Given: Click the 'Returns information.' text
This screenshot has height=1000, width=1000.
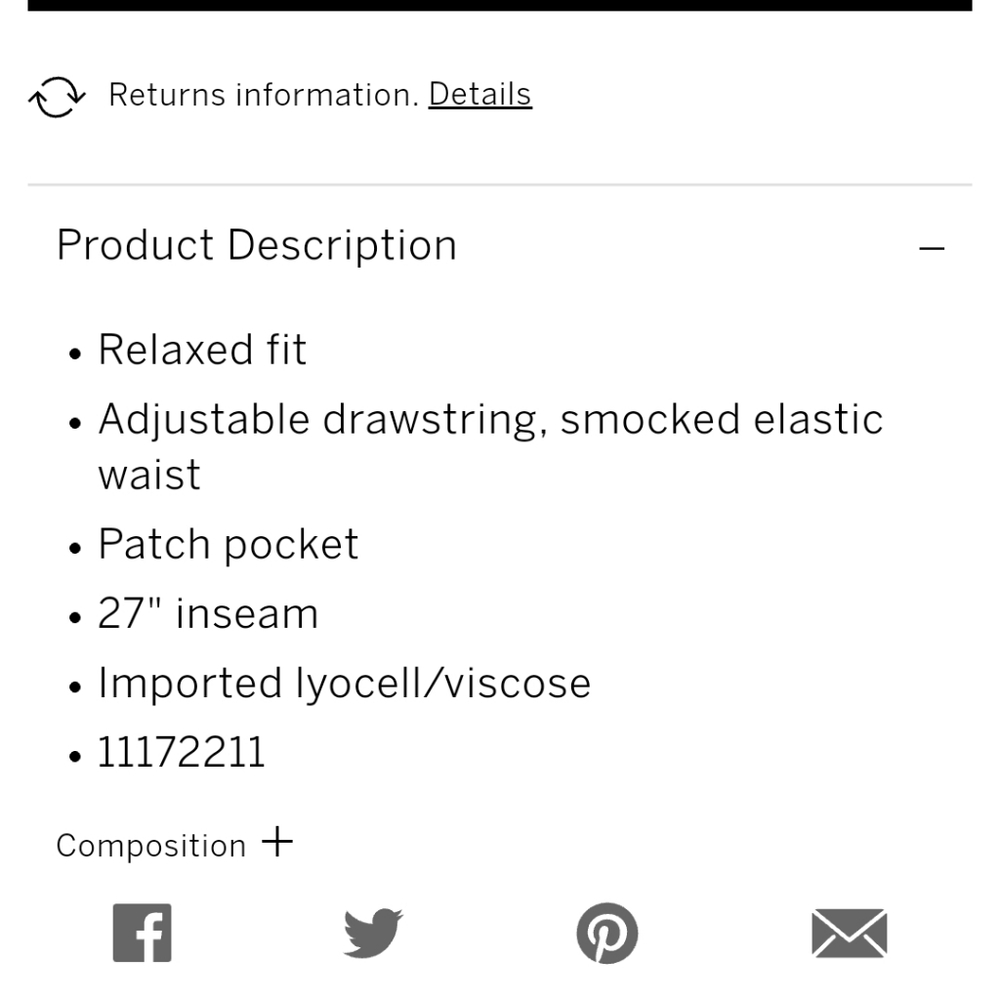Looking at the screenshot, I should (263, 95).
